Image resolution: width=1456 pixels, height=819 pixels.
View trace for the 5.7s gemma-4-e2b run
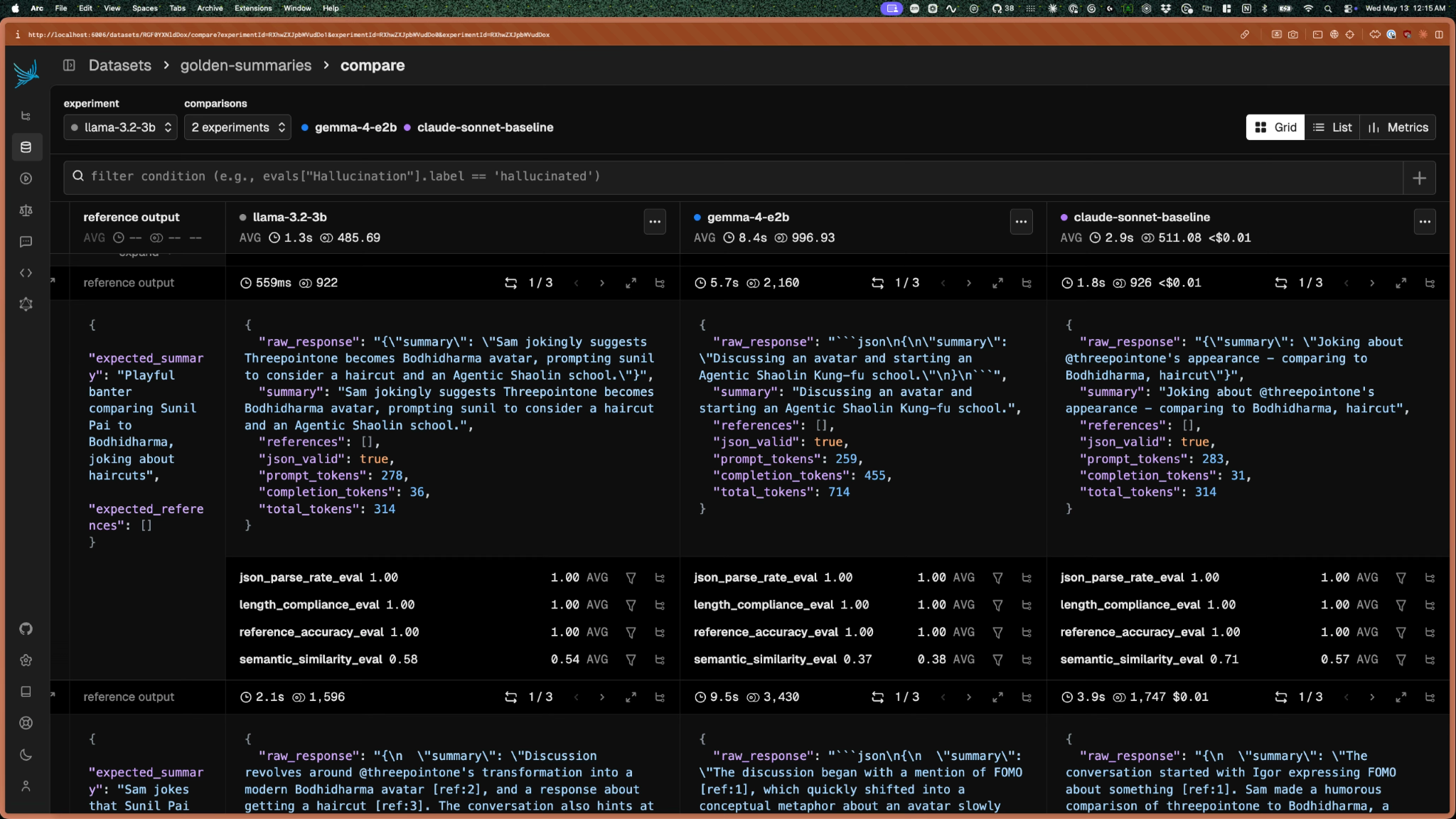tap(1027, 283)
